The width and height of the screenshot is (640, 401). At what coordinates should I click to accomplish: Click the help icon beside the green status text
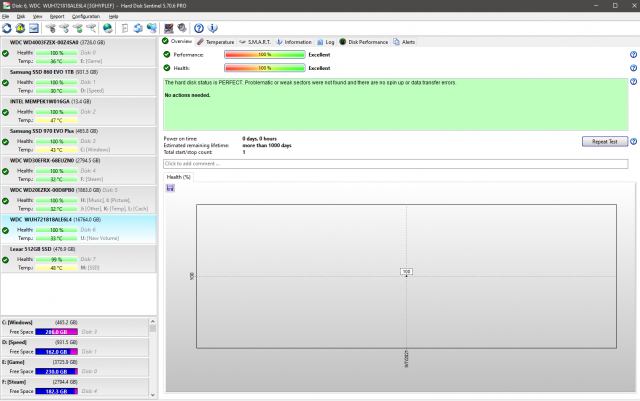point(634,82)
